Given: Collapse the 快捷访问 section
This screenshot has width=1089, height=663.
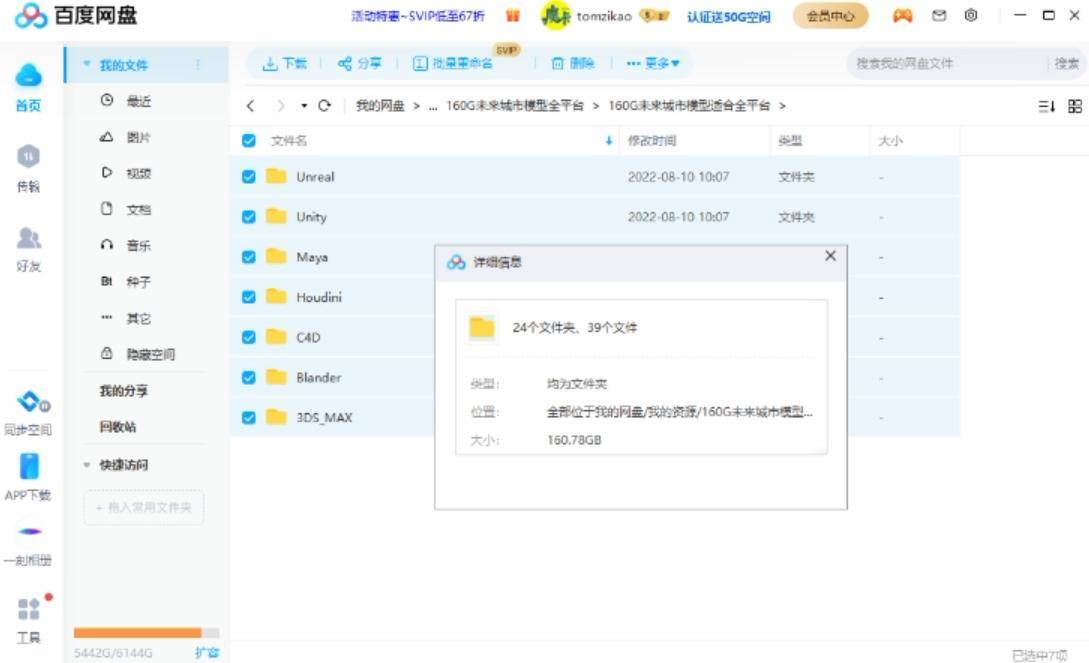Looking at the screenshot, I should [x=87, y=464].
